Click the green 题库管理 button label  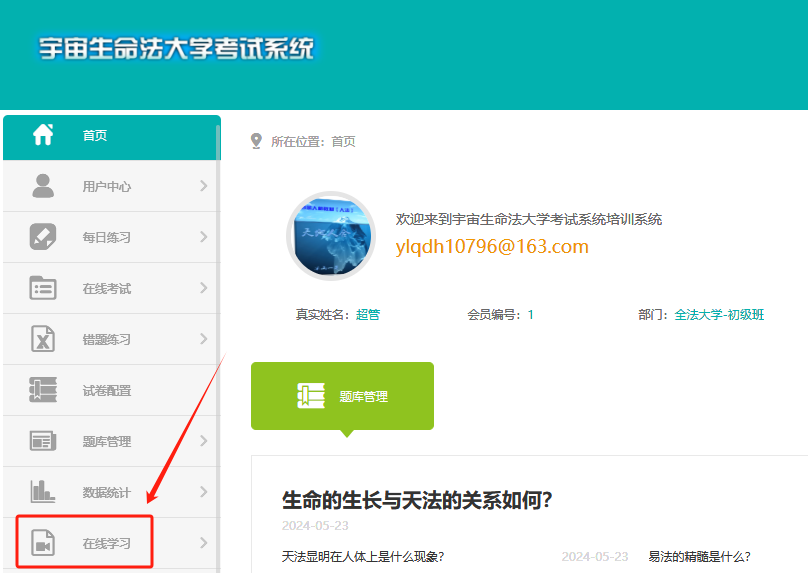(x=363, y=396)
